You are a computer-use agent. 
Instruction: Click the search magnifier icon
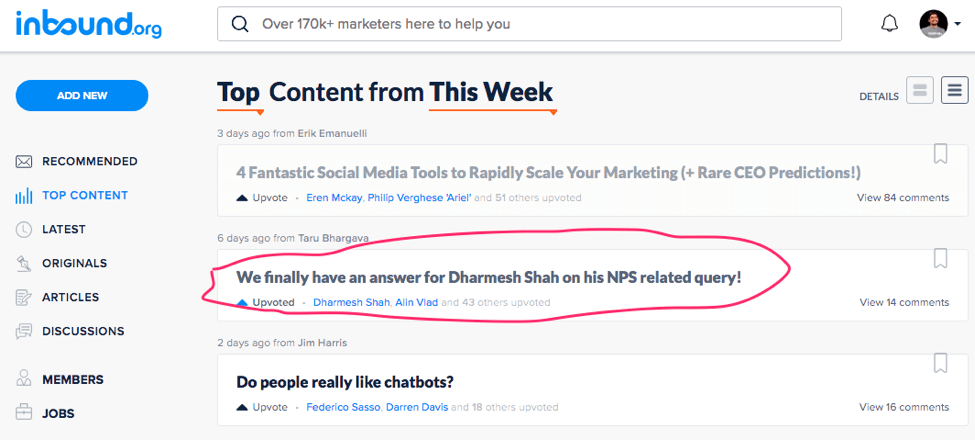tap(240, 24)
